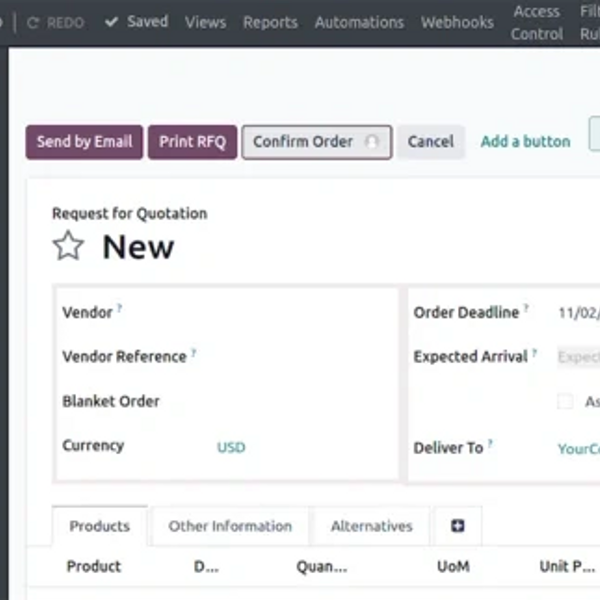600x600 pixels.
Task: Open the Order Deadline date field
Action: tap(578, 313)
